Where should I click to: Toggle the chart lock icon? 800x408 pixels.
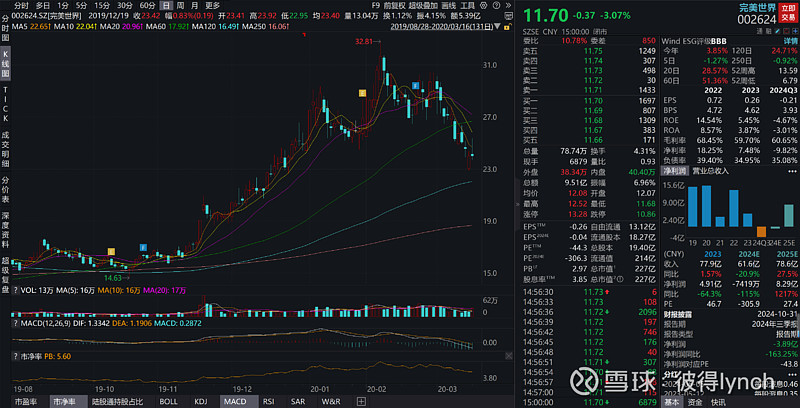pyautogui.click(x=508, y=27)
